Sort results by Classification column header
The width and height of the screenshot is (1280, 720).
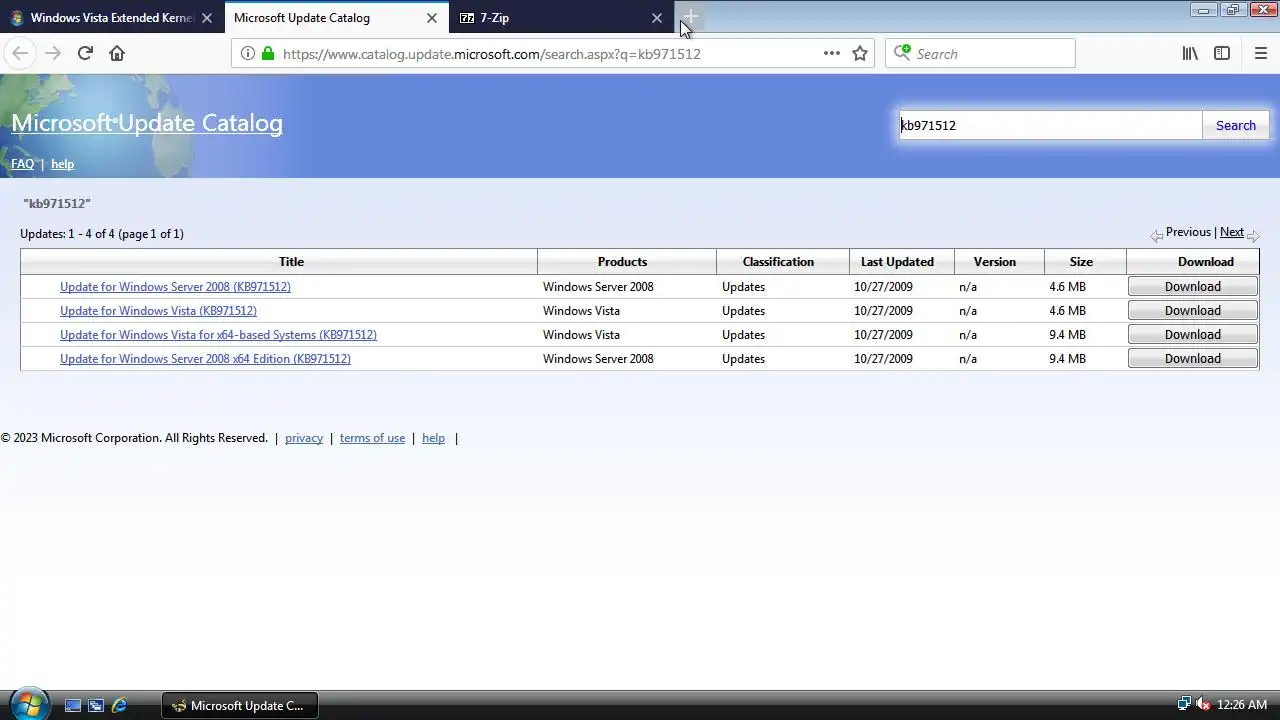pos(778,262)
